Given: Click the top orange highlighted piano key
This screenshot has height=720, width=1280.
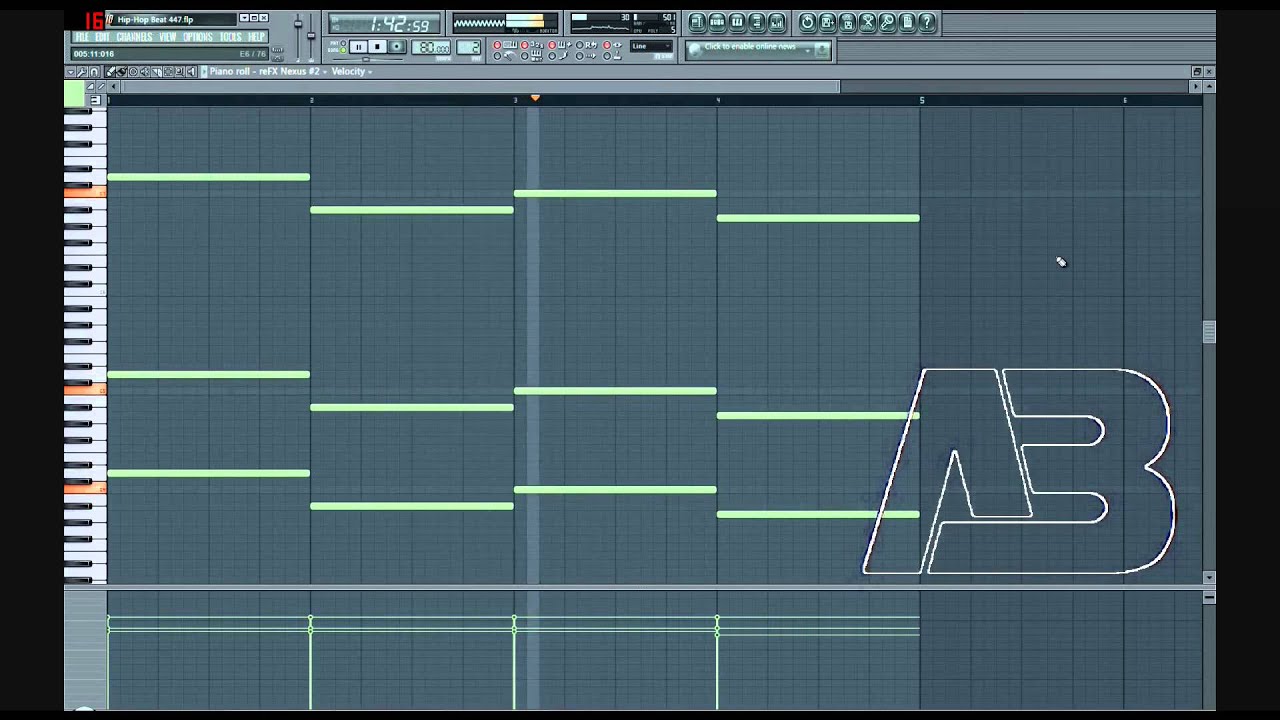Looking at the screenshot, I should pyautogui.click(x=85, y=193).
